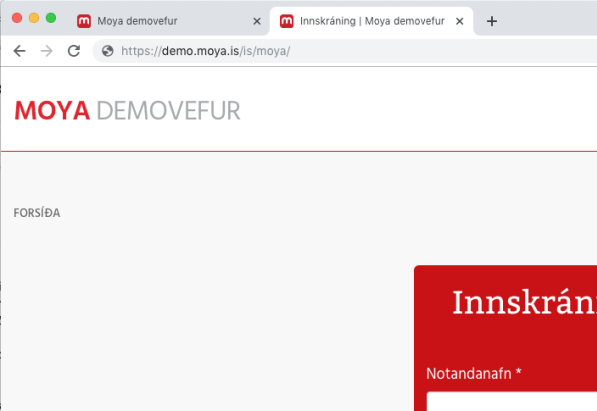Screen dimensions: 597x411
Task: View site information via globe icon
Action: tap(108, 51)
